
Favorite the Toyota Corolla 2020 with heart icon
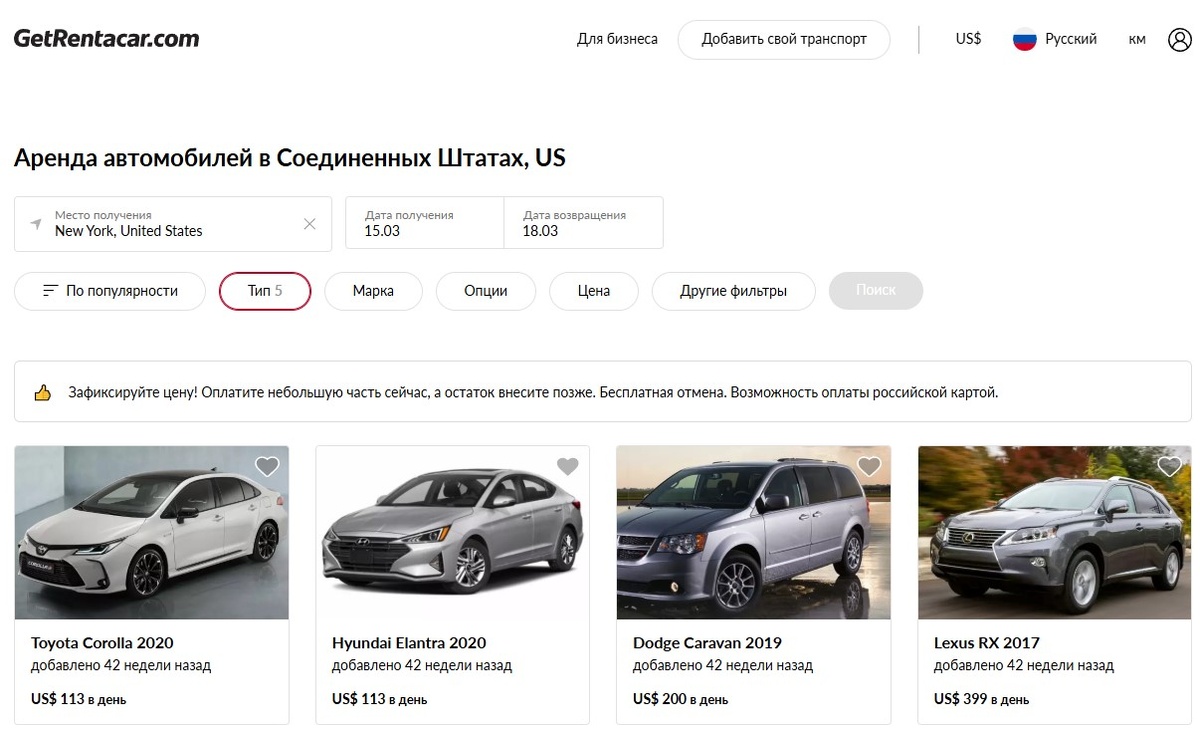pyautogui.click(x=267, y=466)
